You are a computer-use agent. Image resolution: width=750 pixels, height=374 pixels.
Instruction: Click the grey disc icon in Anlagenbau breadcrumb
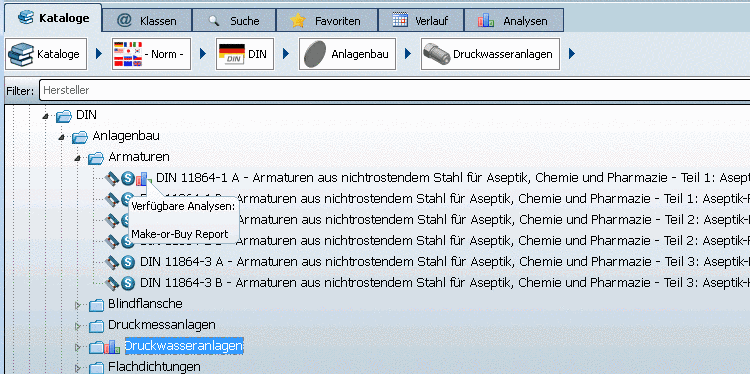(x=314, y=55)
